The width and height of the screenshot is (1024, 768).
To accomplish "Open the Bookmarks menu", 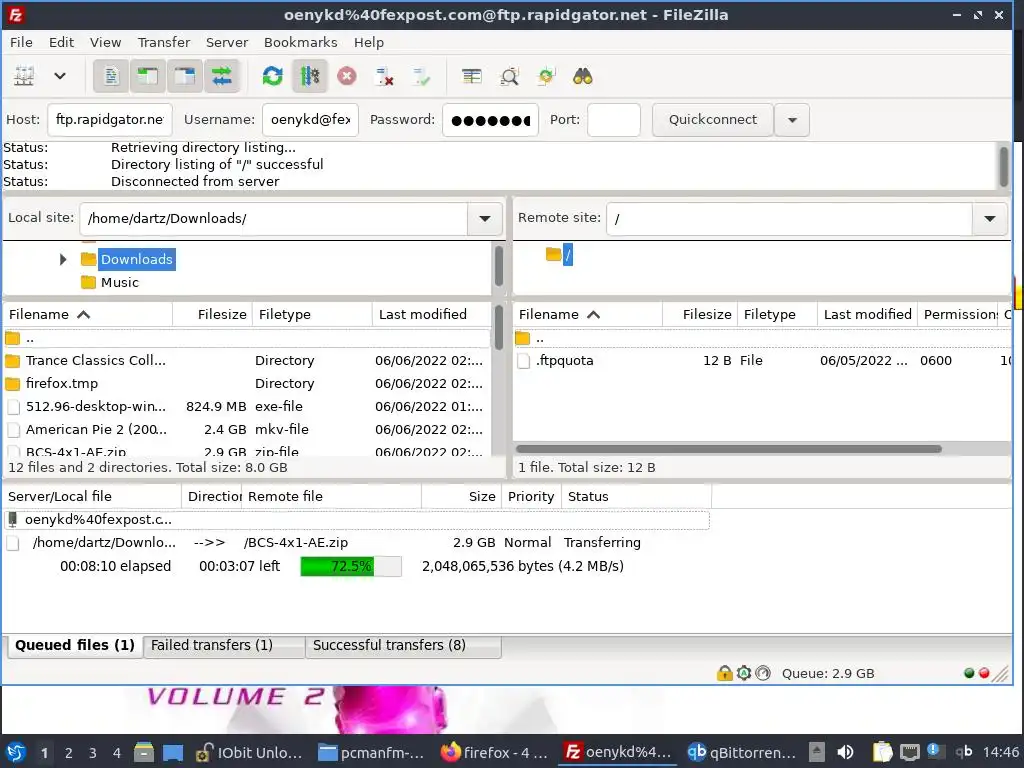I will coord(300,42).
